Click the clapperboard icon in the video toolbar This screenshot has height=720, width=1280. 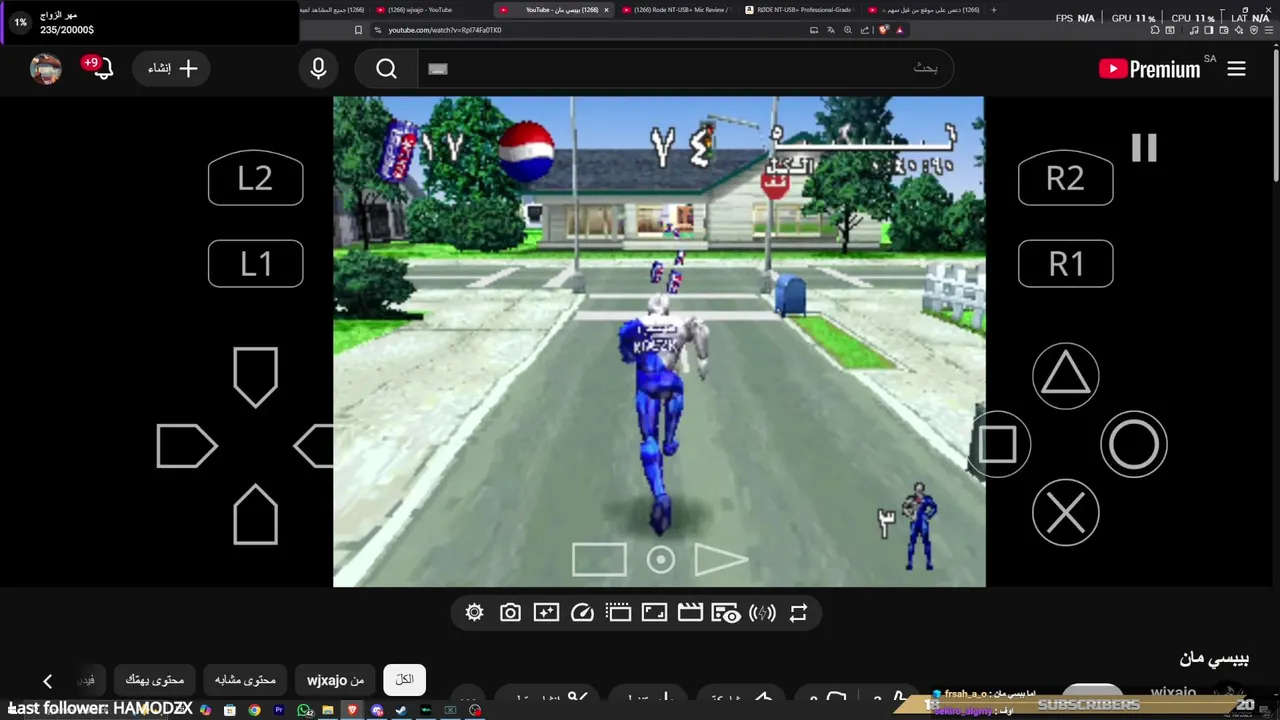click(690, 613)
